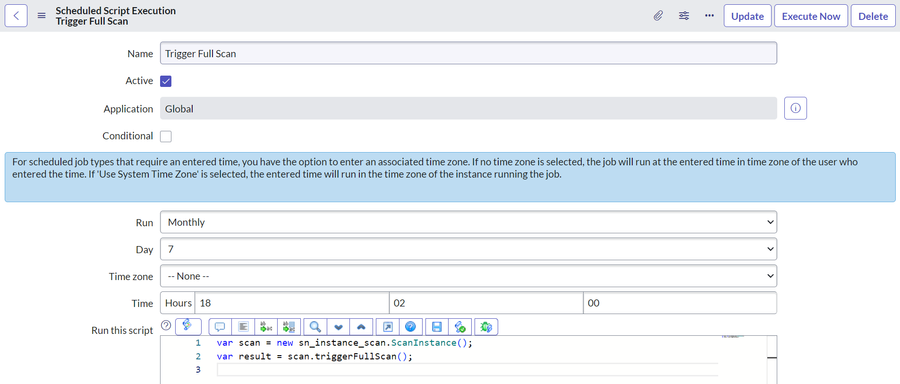The image size is (900, 384).
Task: Open the form context hamburger menu
Action: [41, 15]
